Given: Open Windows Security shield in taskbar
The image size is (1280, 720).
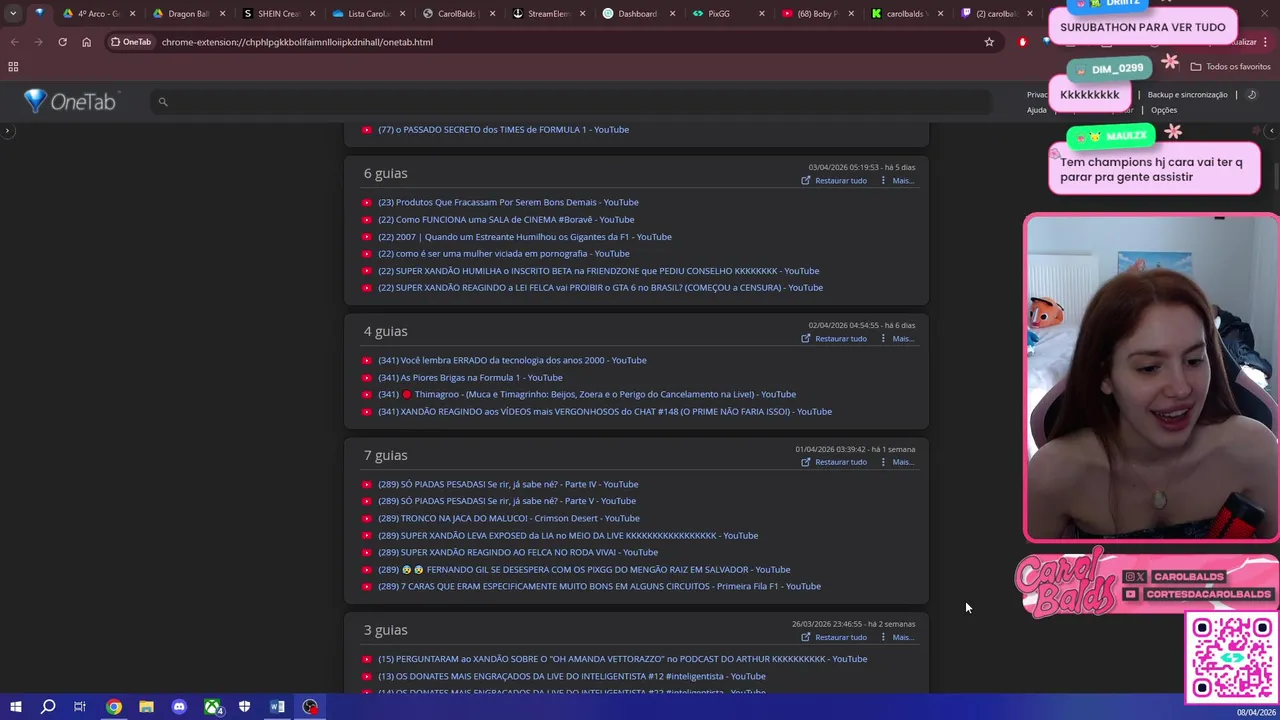Looking at the screenshot, I should click(x=244, y=707).
